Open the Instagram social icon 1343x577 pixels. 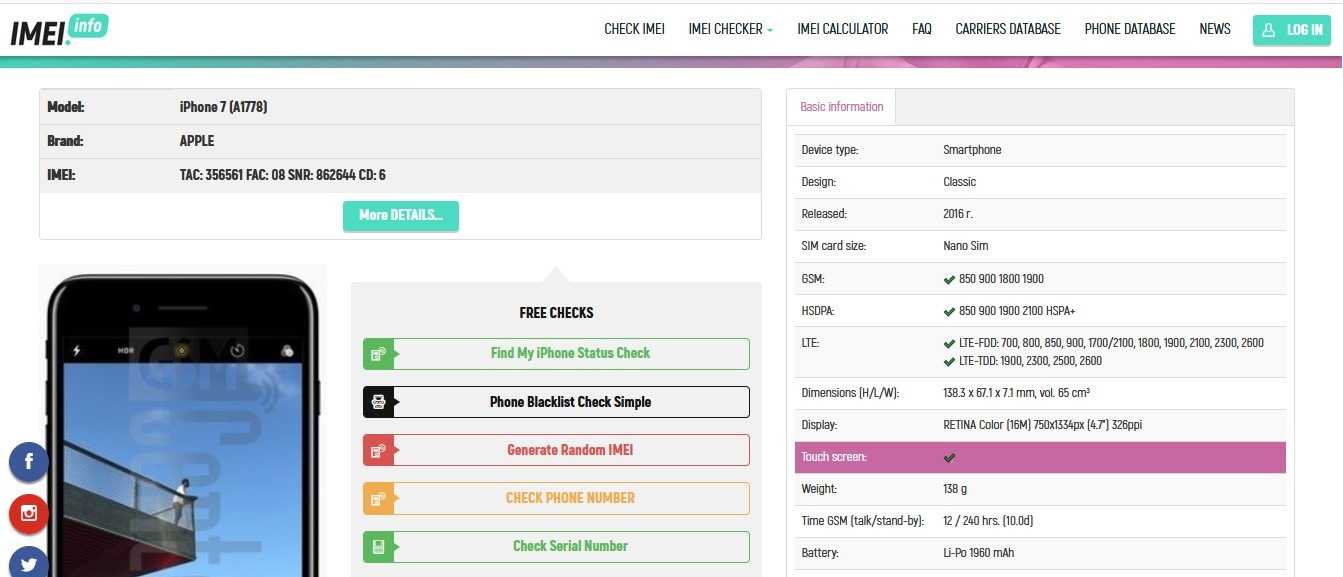(x=29, y=514)
